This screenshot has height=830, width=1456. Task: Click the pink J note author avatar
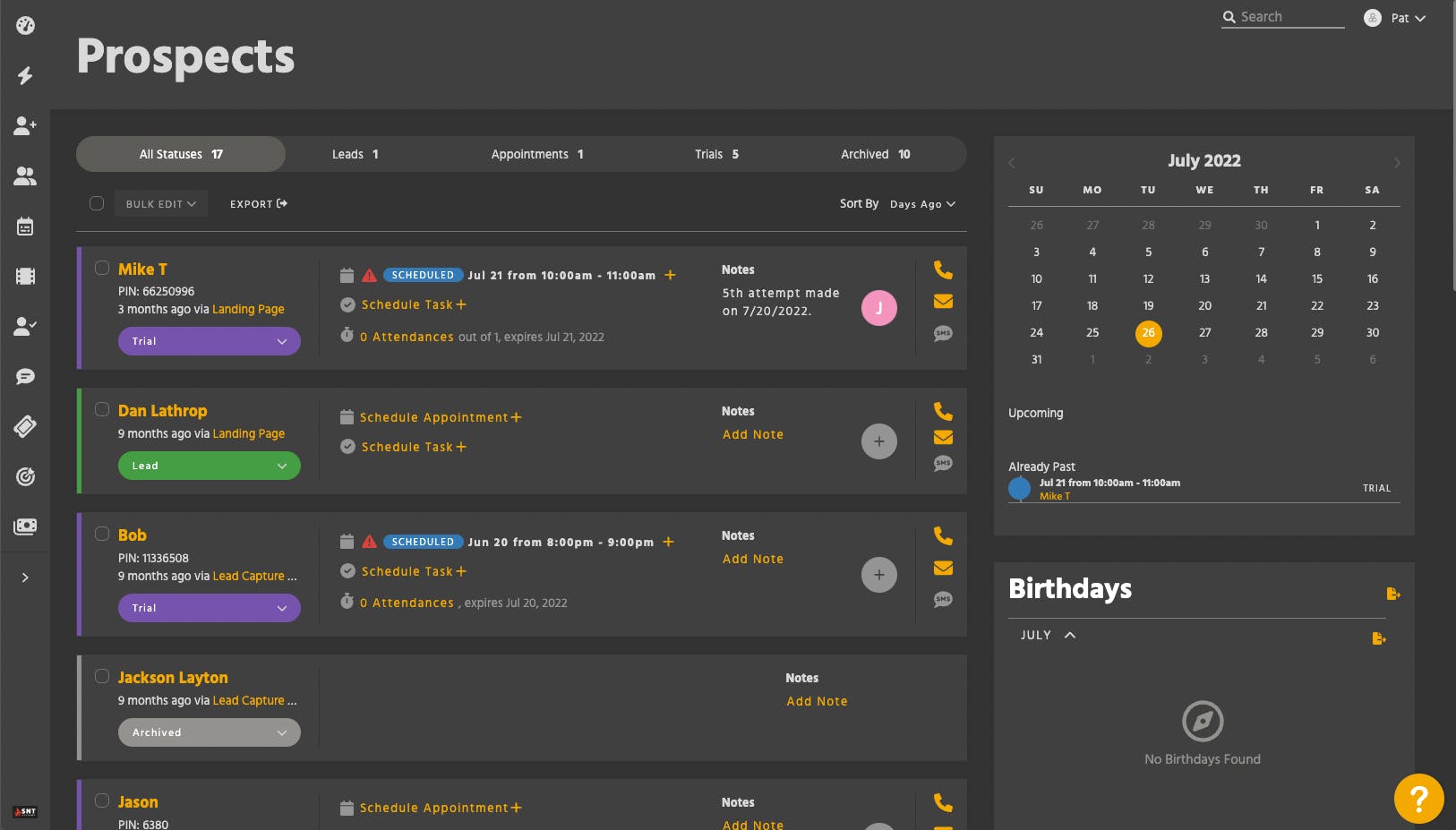[x=879, y=308]
